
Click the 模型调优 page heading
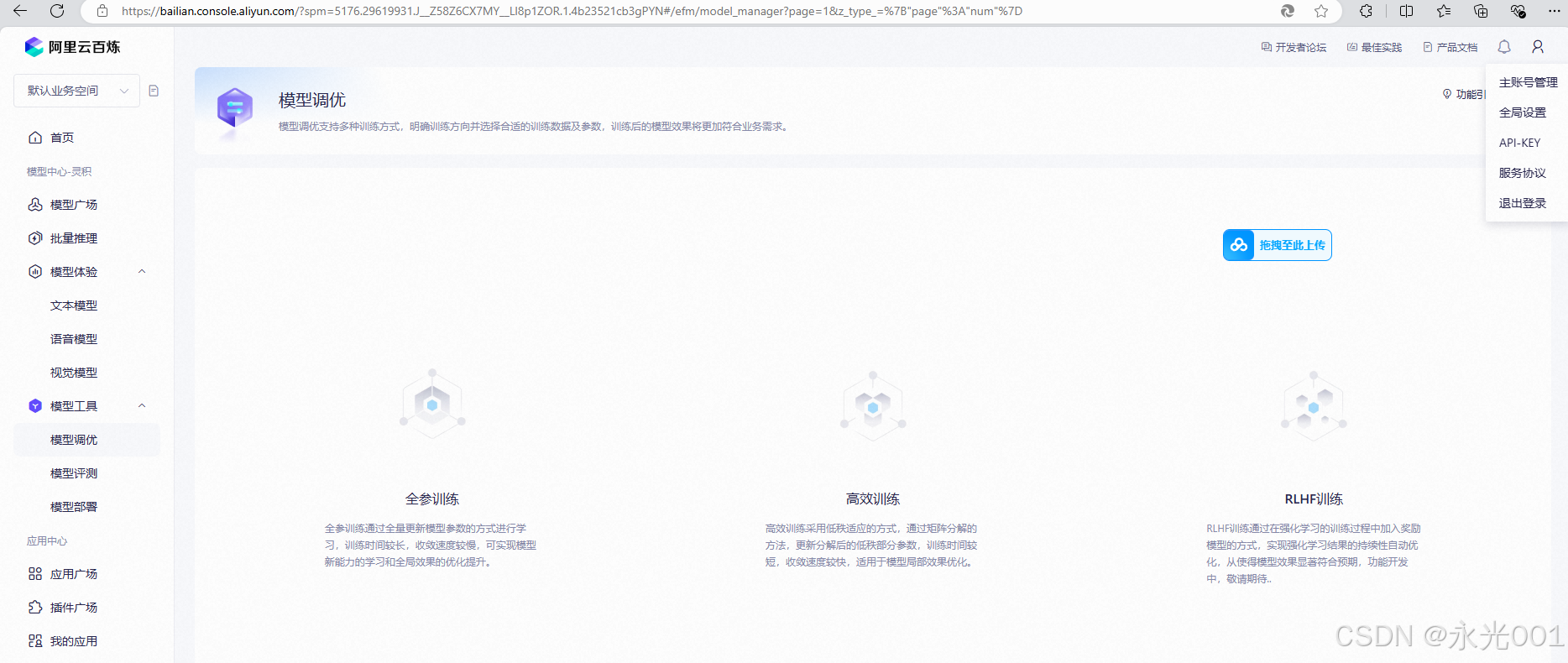tap(312, 100)
